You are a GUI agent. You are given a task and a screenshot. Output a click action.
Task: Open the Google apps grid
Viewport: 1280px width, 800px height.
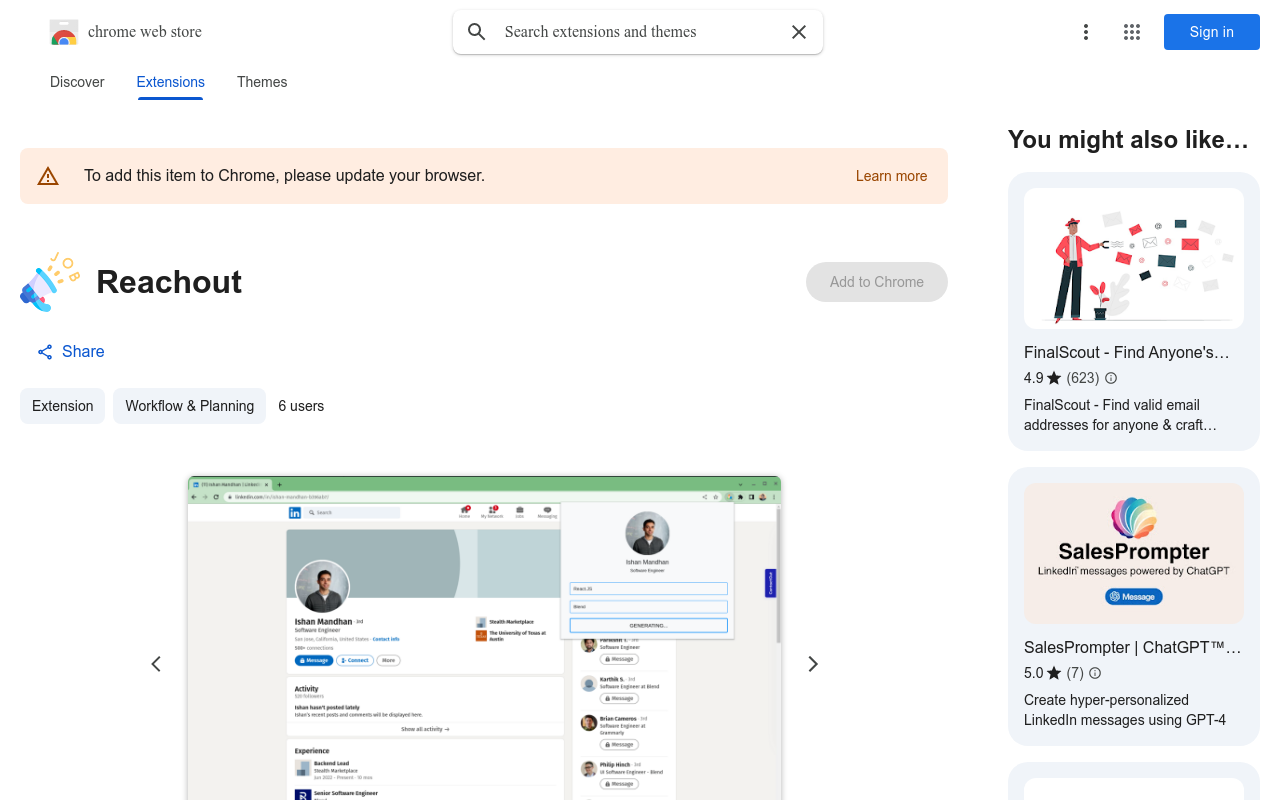coord(1132,32)
